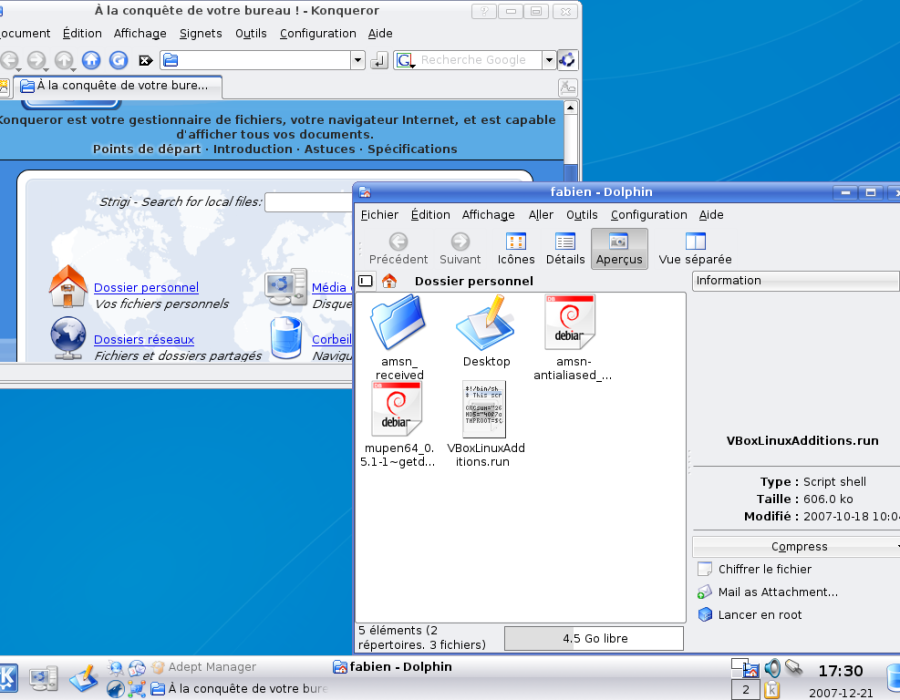Expand the Compress action dropdown
The width and height of the screenshot is (900, 700).
click(797, 546)
